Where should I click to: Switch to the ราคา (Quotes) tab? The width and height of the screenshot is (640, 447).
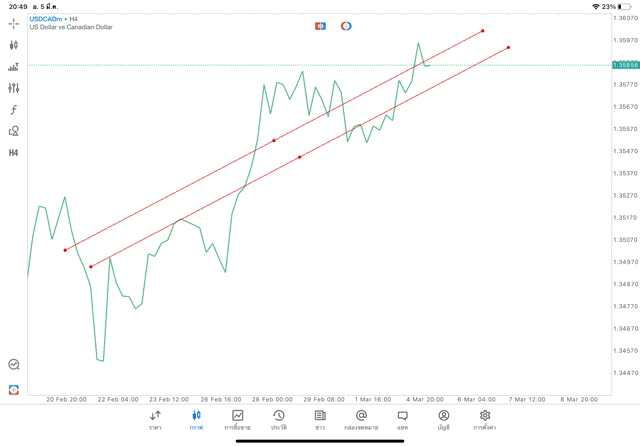pos(155,420)
